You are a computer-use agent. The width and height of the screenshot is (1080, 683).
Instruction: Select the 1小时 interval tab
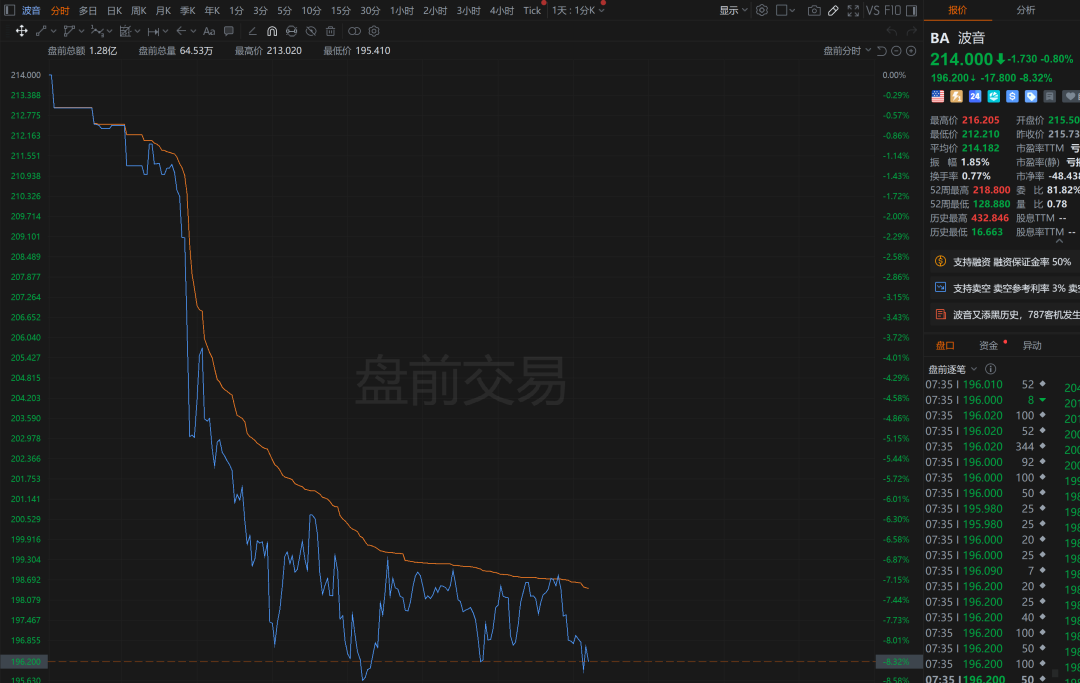pyautogui.click(x=402, y=10)
